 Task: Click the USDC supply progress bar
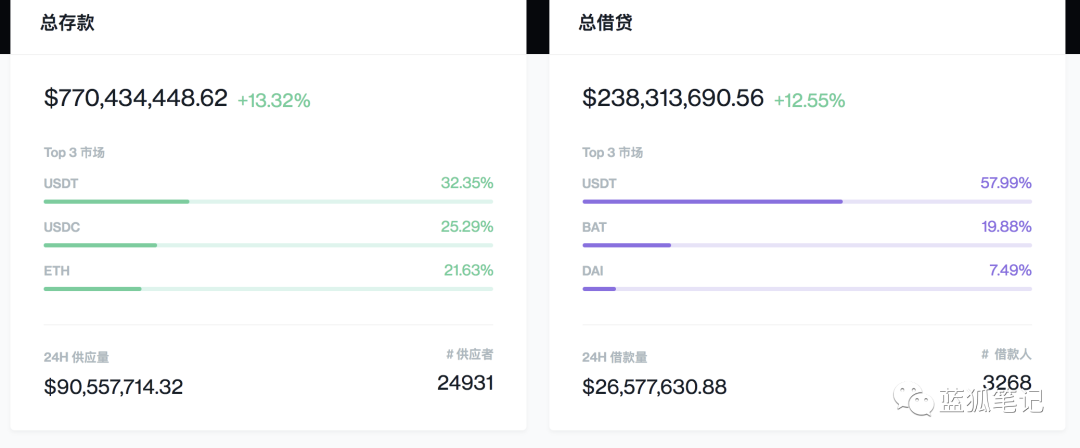(x=269, y=245)
